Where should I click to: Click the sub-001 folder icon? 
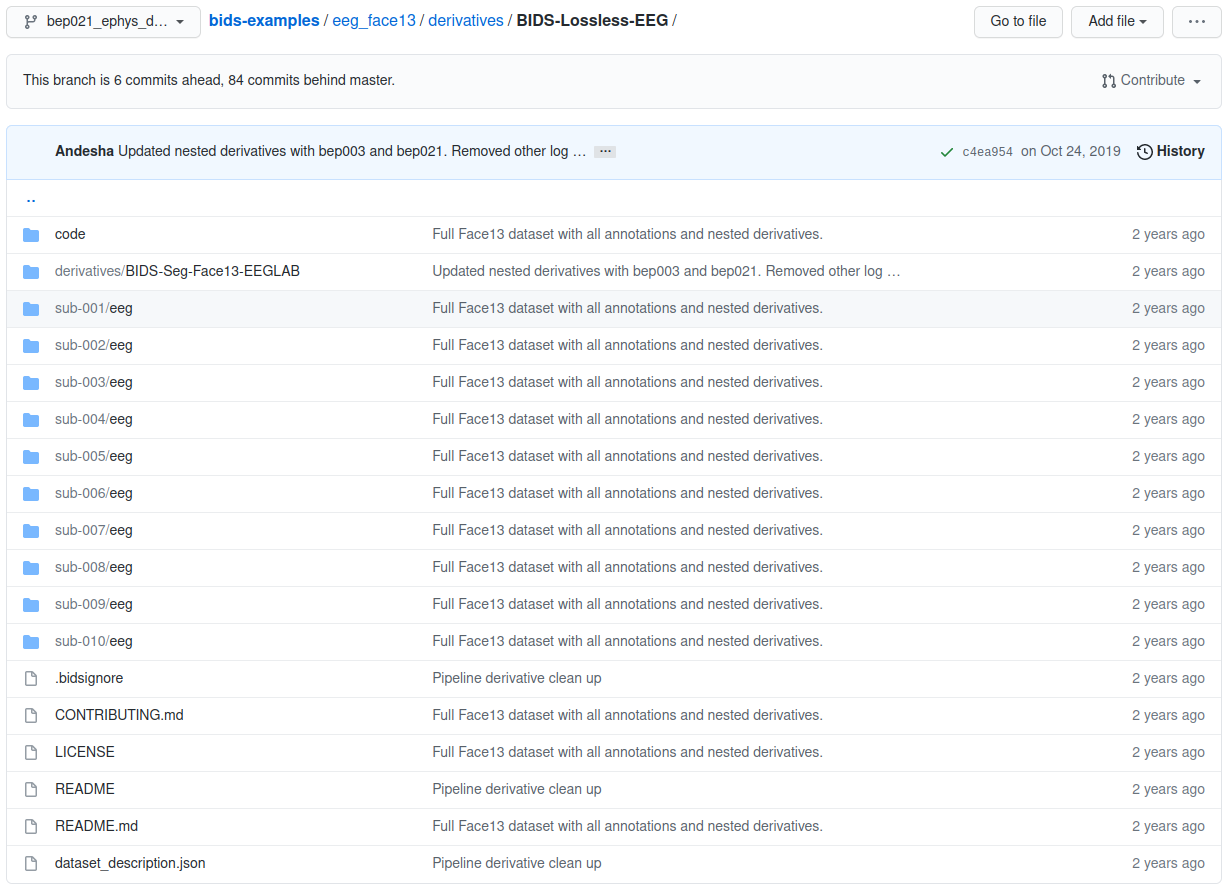[x=31, y=309]
